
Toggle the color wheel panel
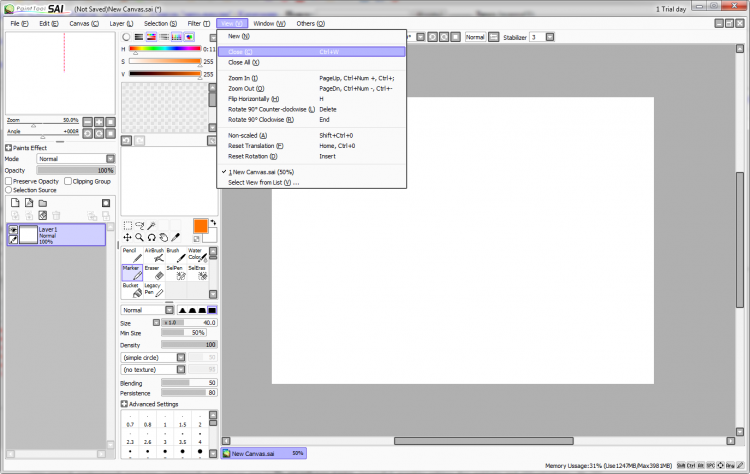126,37
